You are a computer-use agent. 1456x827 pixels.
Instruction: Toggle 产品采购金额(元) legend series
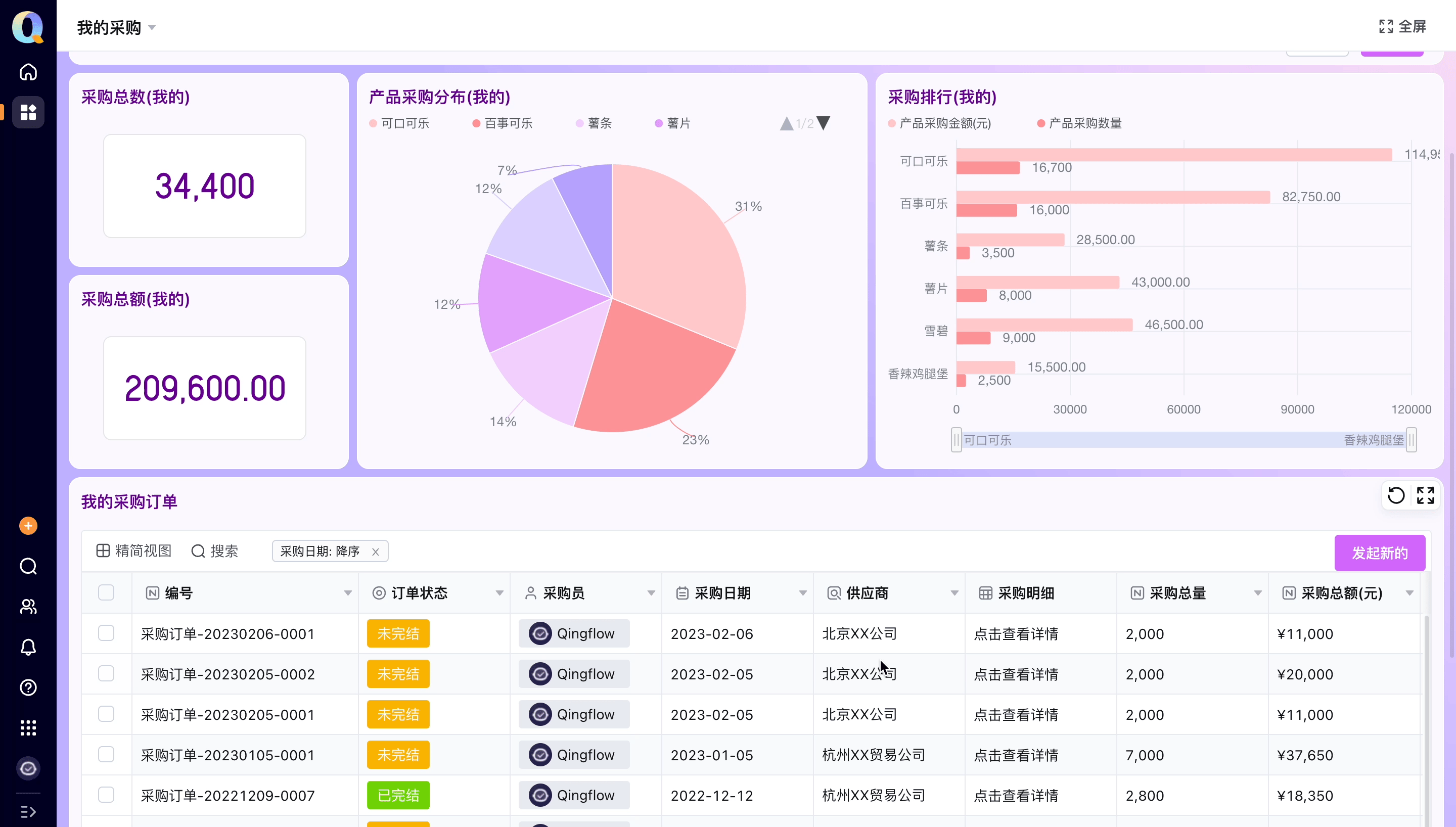[940, 123]
